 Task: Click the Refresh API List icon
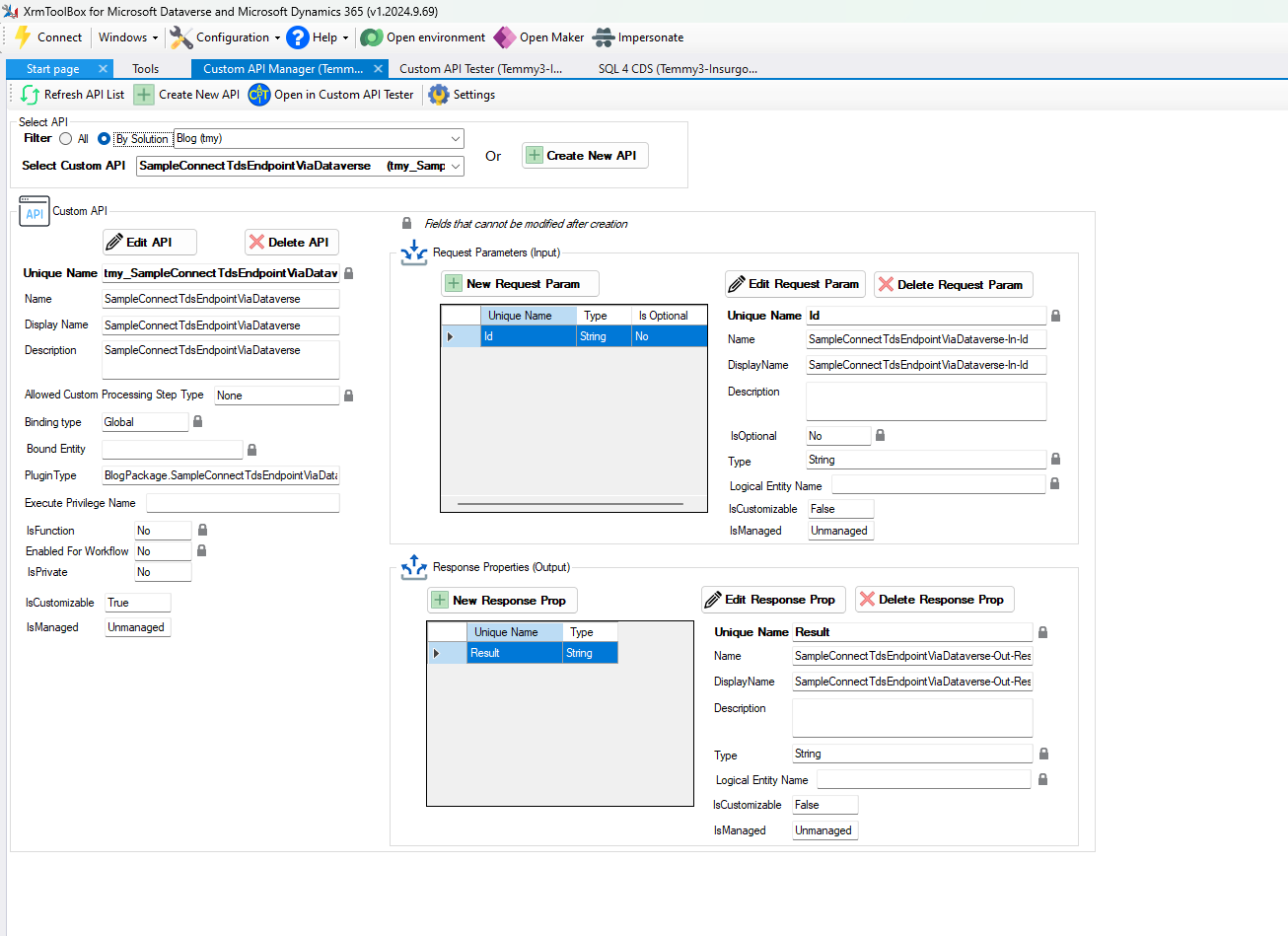[30, 95]
